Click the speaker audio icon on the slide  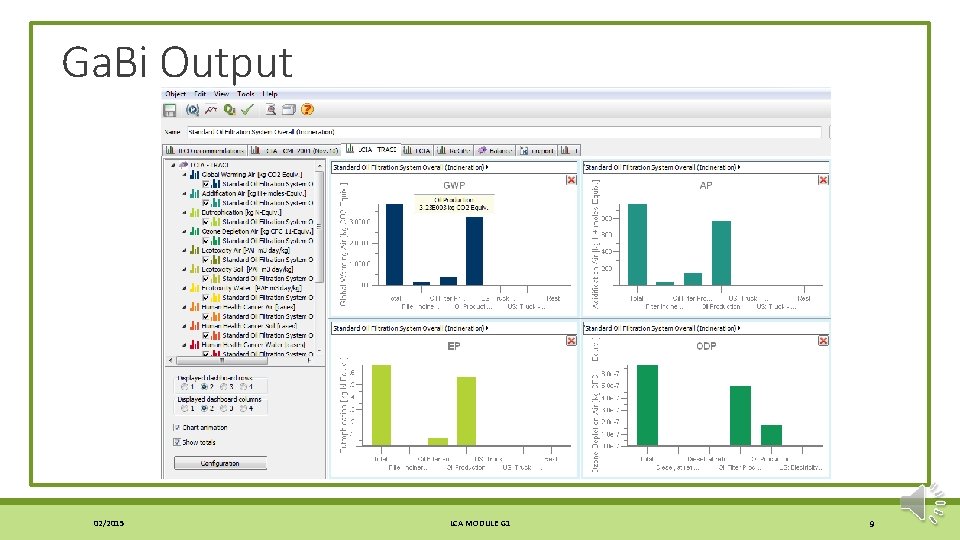923,503
